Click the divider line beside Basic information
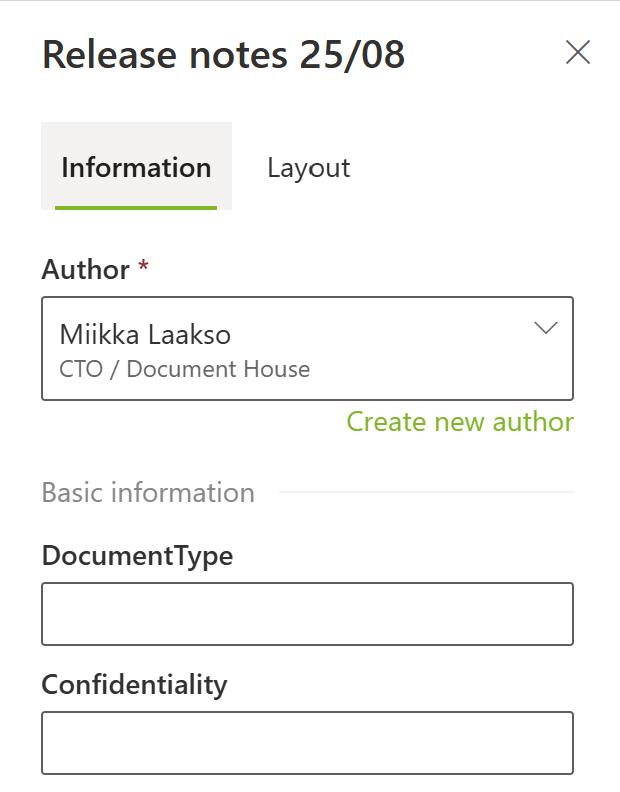 tap(425, 493)
